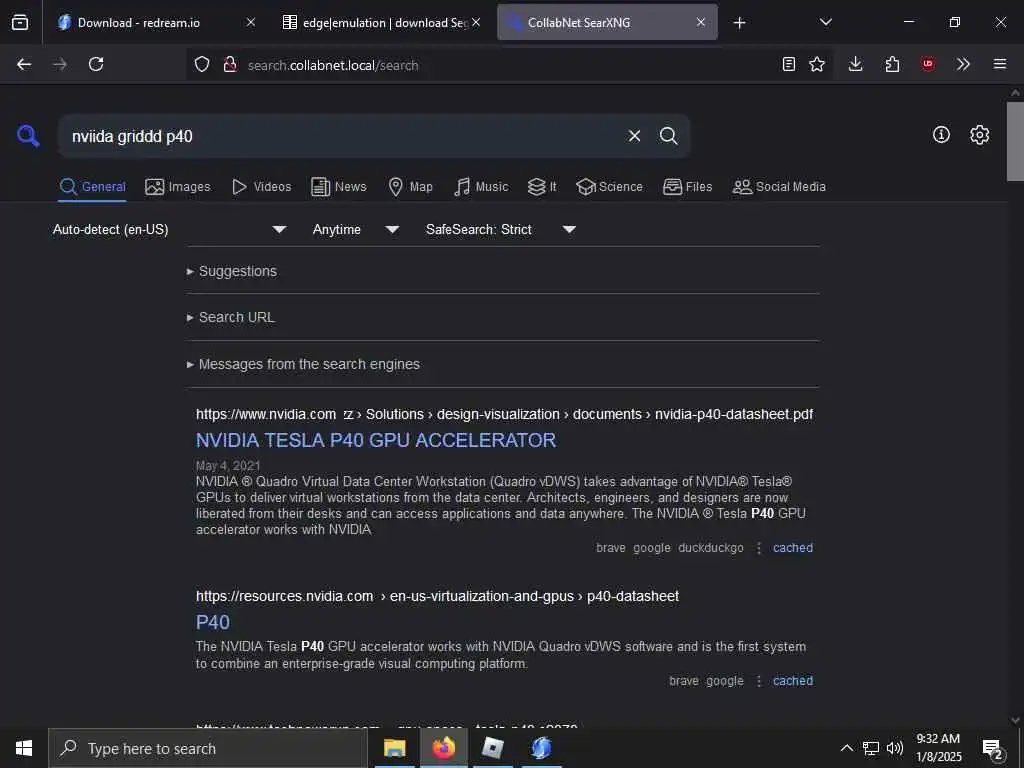Switch to News category
This screenshot has height=768, width=1024.
(339, 187)
